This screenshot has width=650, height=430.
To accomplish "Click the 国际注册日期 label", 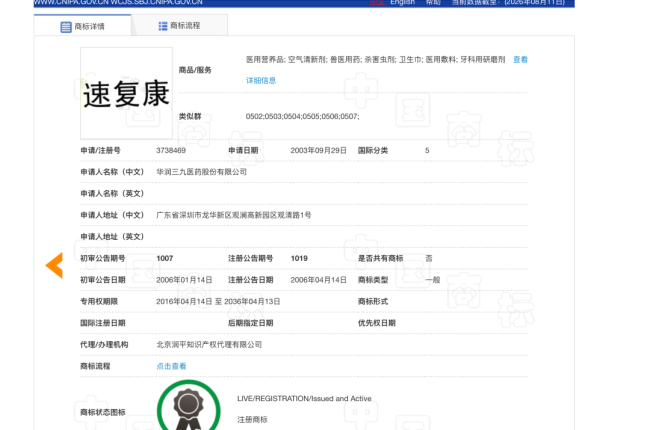I will [103, 323].
